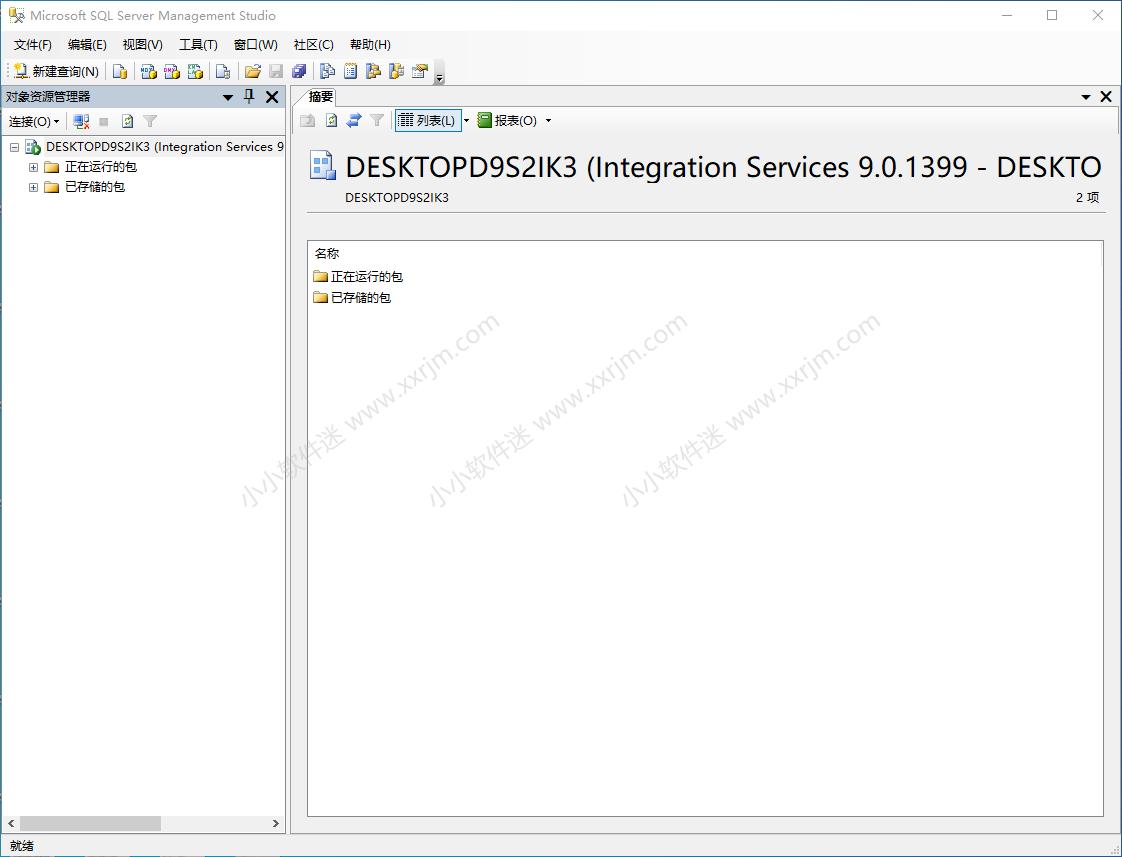
Task: Switch to the 摘要 tab
Action: click(x=318, y=97)
